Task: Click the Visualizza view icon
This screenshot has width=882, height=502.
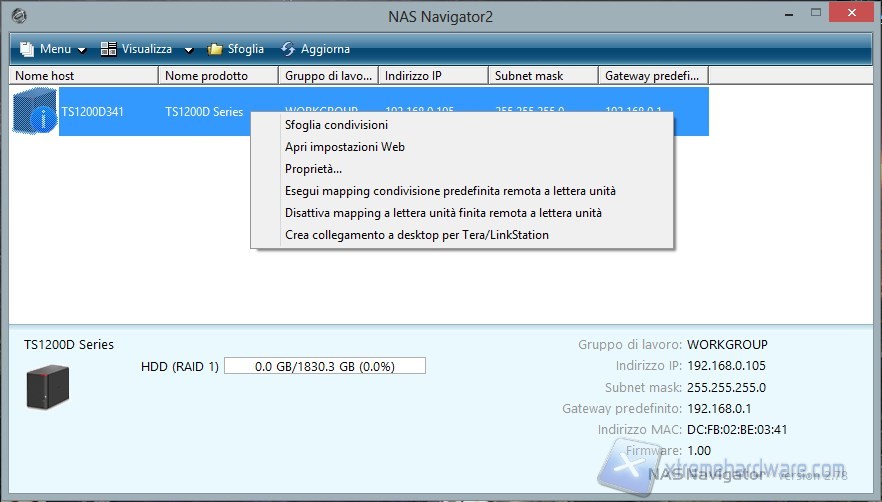Action: [109, 49]
